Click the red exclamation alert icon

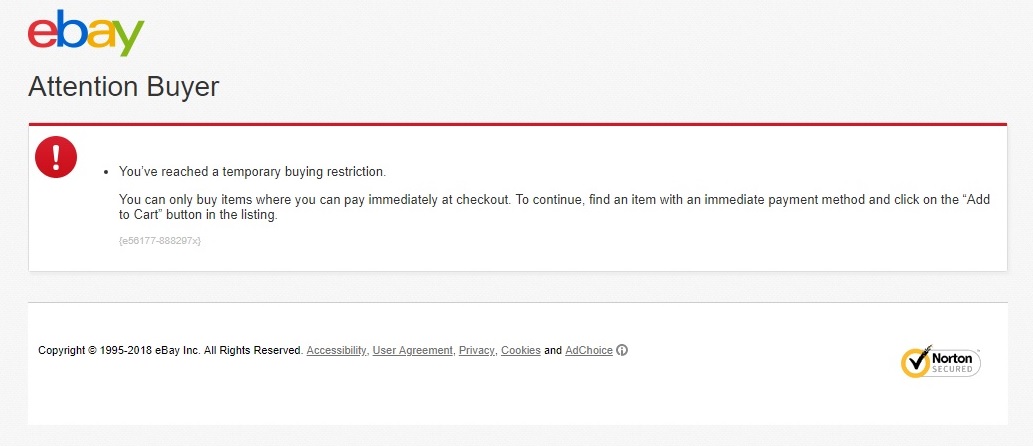pyautogui.click(x=56, y=157)
